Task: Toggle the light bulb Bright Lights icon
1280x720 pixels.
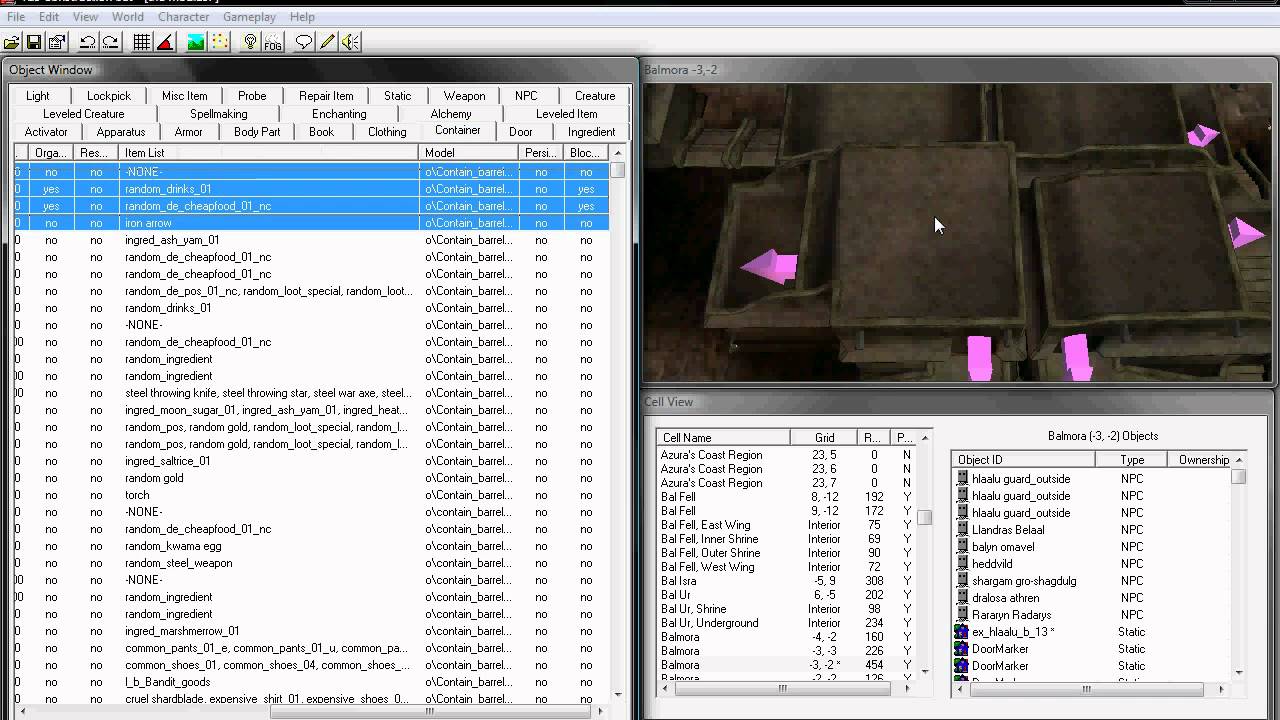Action: tap(250, 42)
